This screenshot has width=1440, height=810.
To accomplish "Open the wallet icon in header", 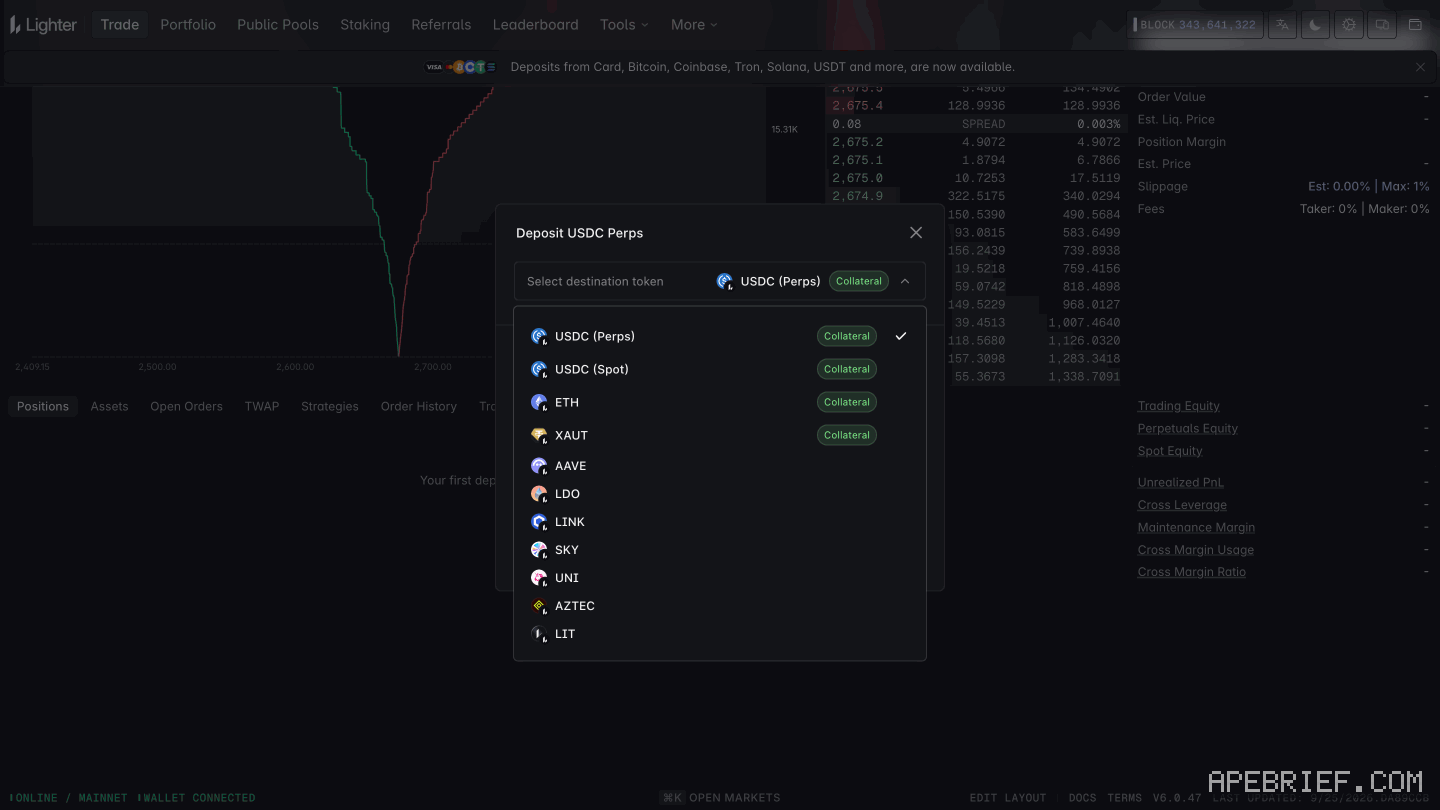I will (x=1415, y=25).
